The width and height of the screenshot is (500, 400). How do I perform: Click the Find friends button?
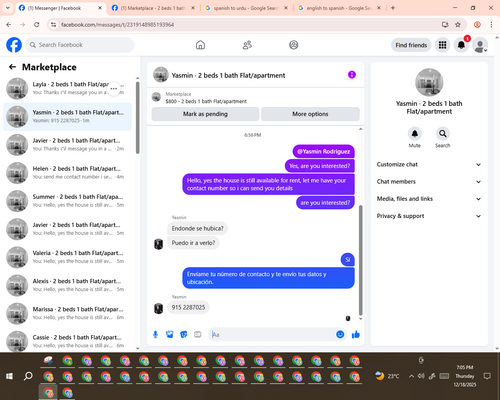(411, 45)
